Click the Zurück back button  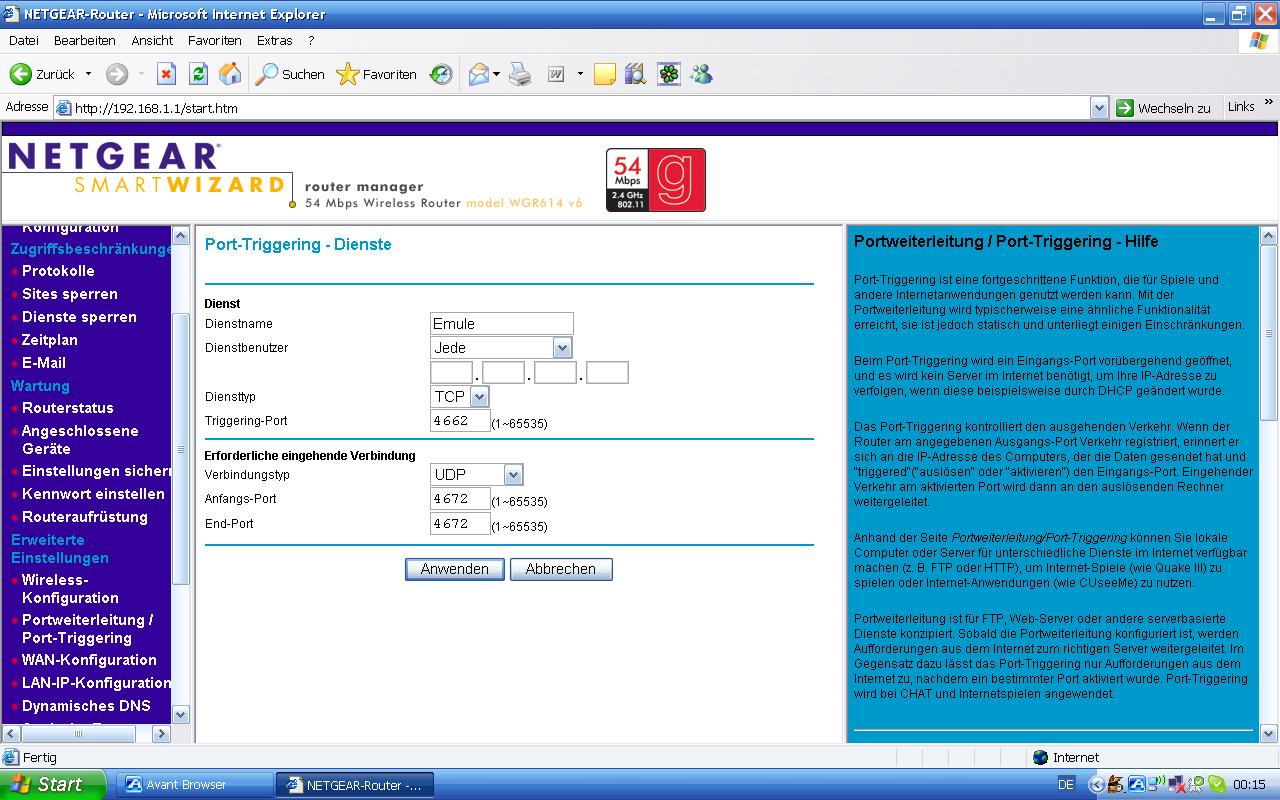(44, 75)
